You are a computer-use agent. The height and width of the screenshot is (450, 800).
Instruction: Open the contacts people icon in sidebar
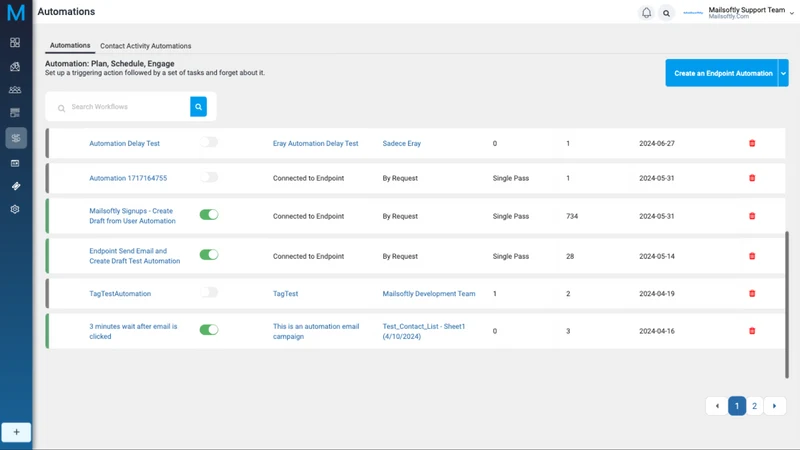[15, 90]
